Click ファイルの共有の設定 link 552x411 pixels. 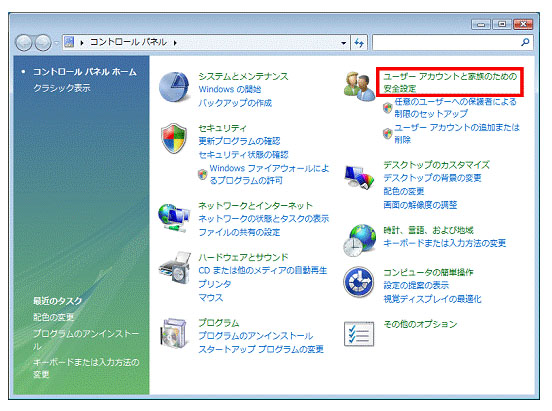point(239,232)
